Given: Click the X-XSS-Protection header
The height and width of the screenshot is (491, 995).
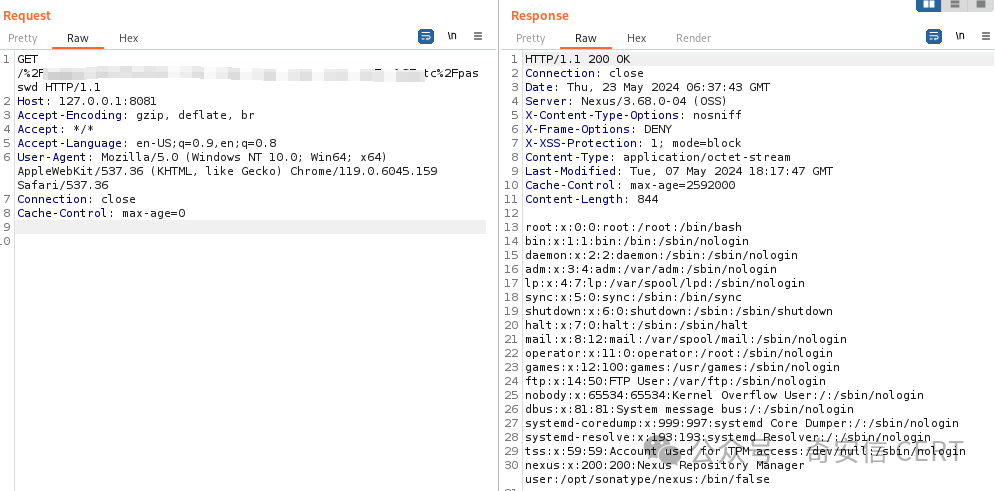Looking at the screenshot, I should 633,143.
